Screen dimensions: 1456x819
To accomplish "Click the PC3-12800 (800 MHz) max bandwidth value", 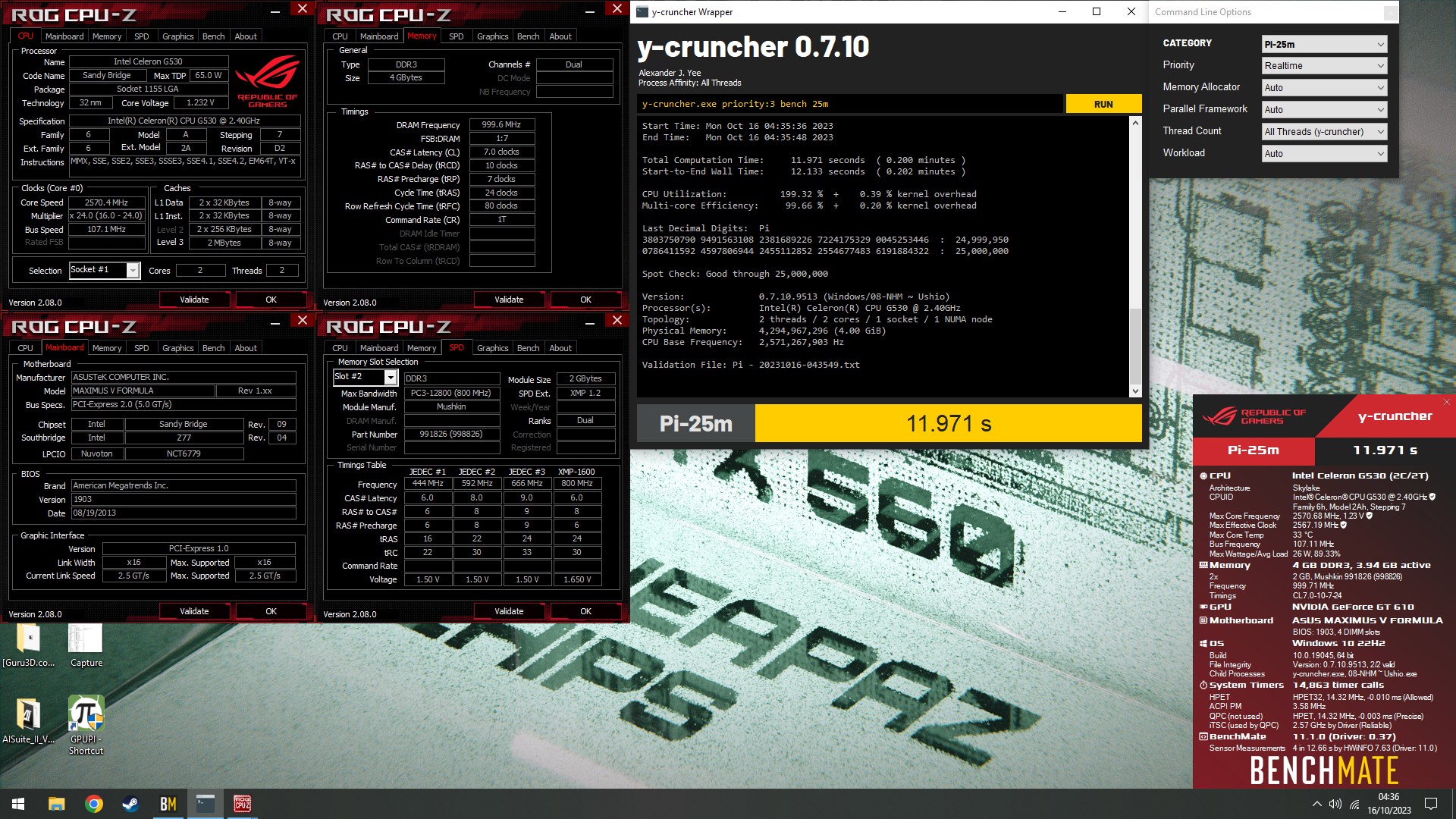I will point(451,393).
